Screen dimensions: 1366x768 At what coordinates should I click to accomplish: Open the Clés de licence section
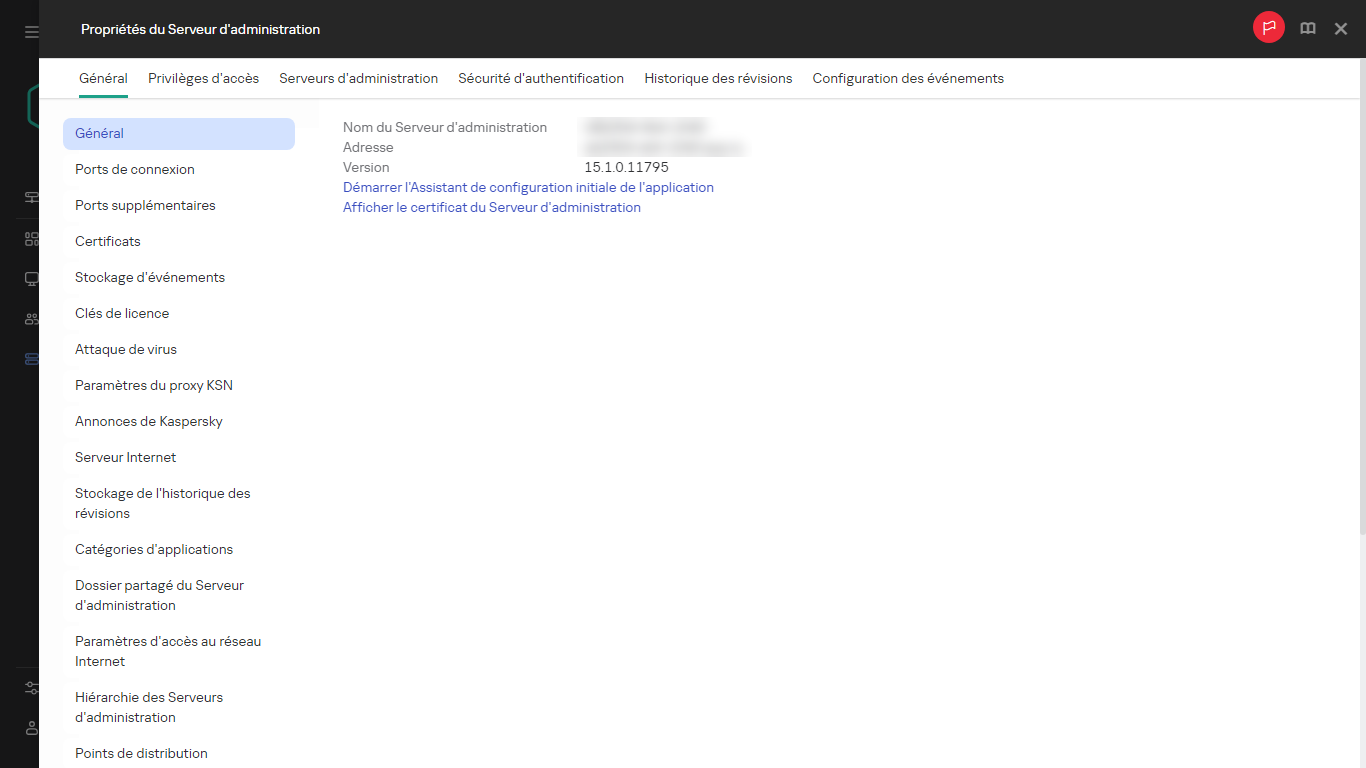(x=121, y=313)
